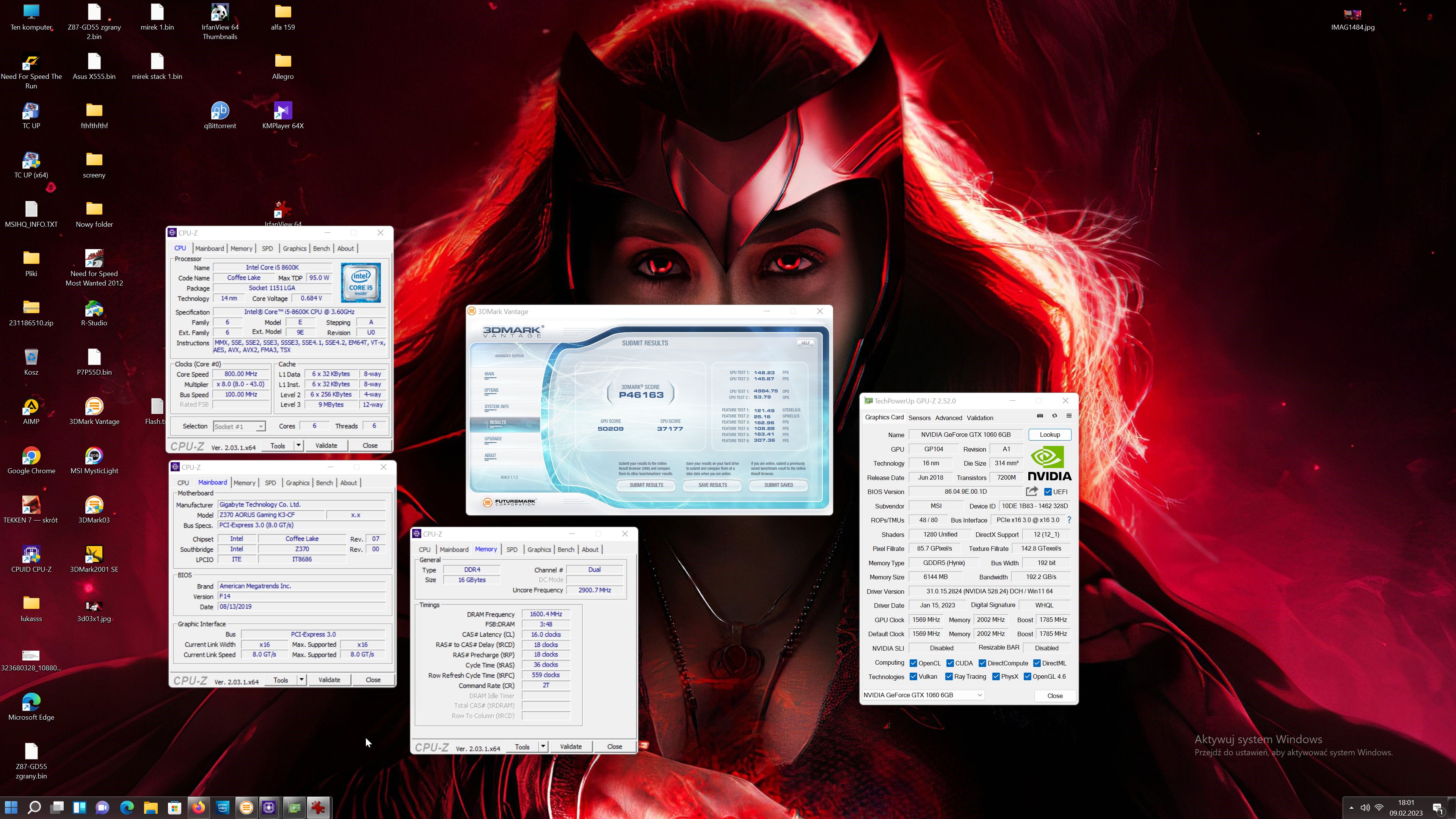Open Firefox from the taskbar
Viewport: 1456px width, 819px height.
click(198, 808)
